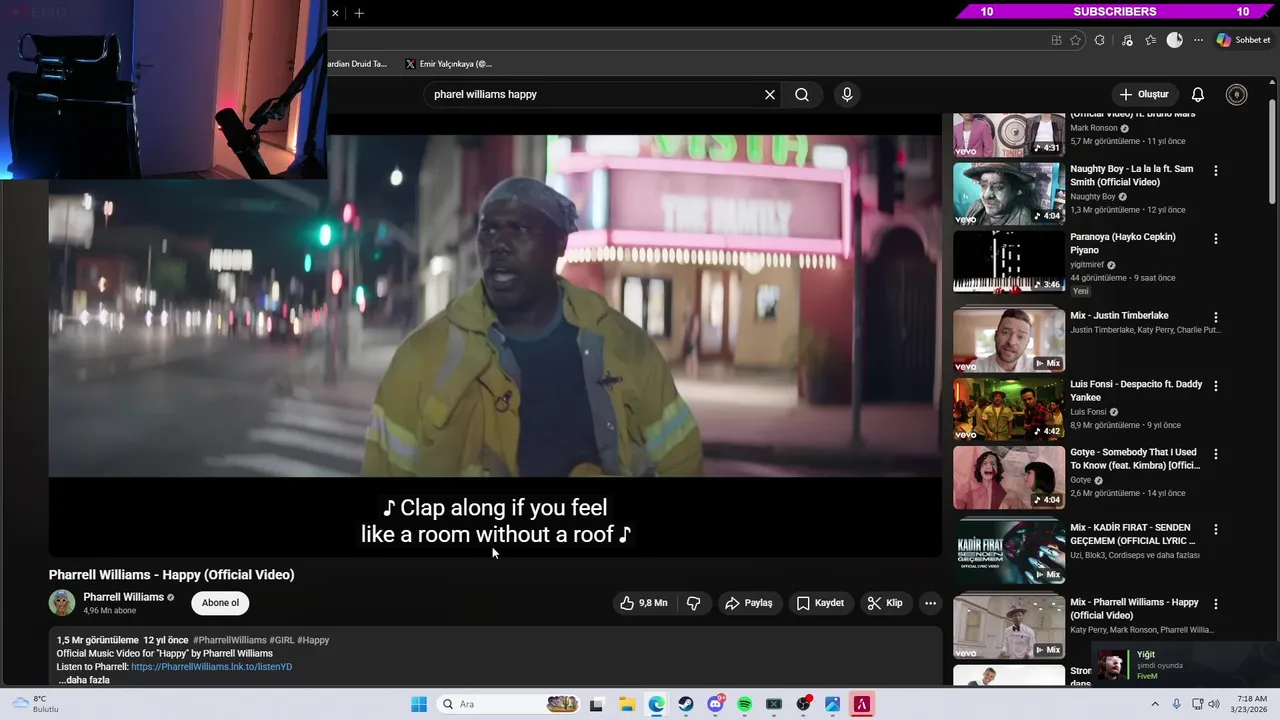
Task: Start voice search with the microphone icon
Action: pos(847,94)
